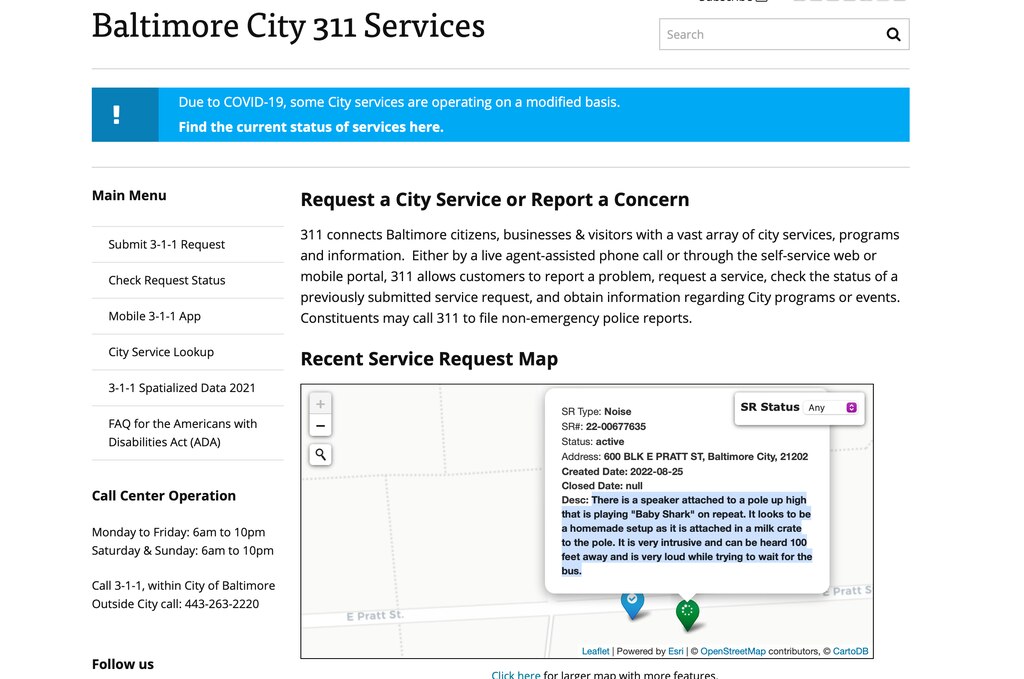Click 'Find the current status of services here'
Image resolution: width=1024 pixels, height=679 pixels.
click(x=310, y=126)
